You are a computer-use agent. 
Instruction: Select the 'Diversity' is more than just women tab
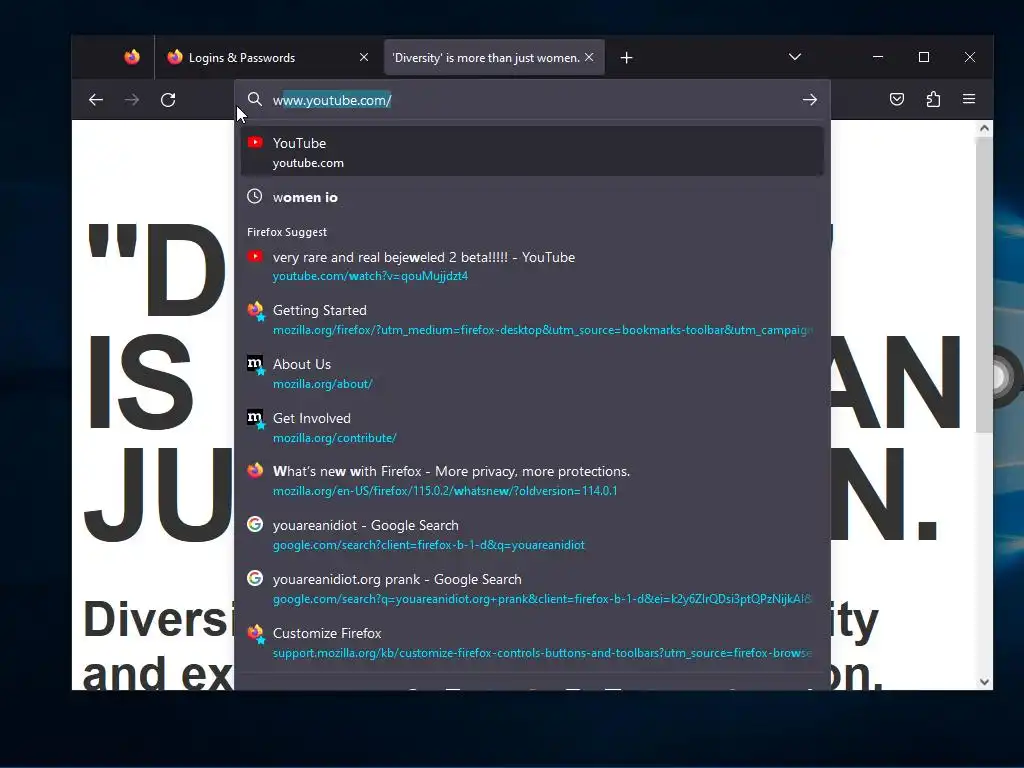[494, 57]
